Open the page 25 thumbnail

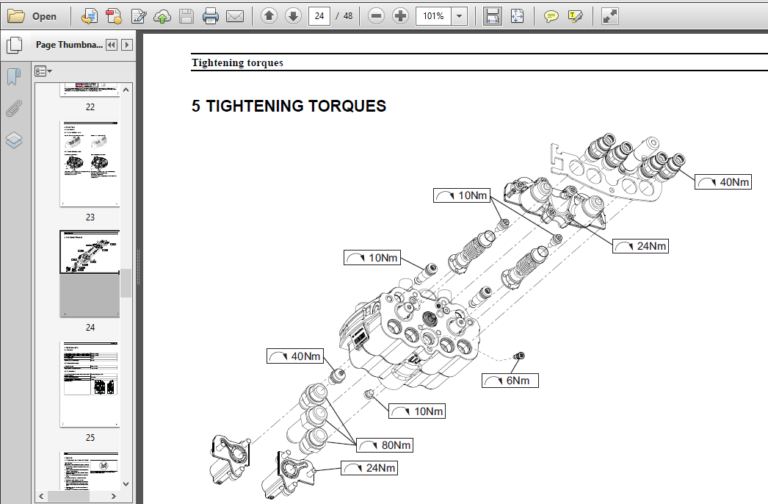pos(90,384)
